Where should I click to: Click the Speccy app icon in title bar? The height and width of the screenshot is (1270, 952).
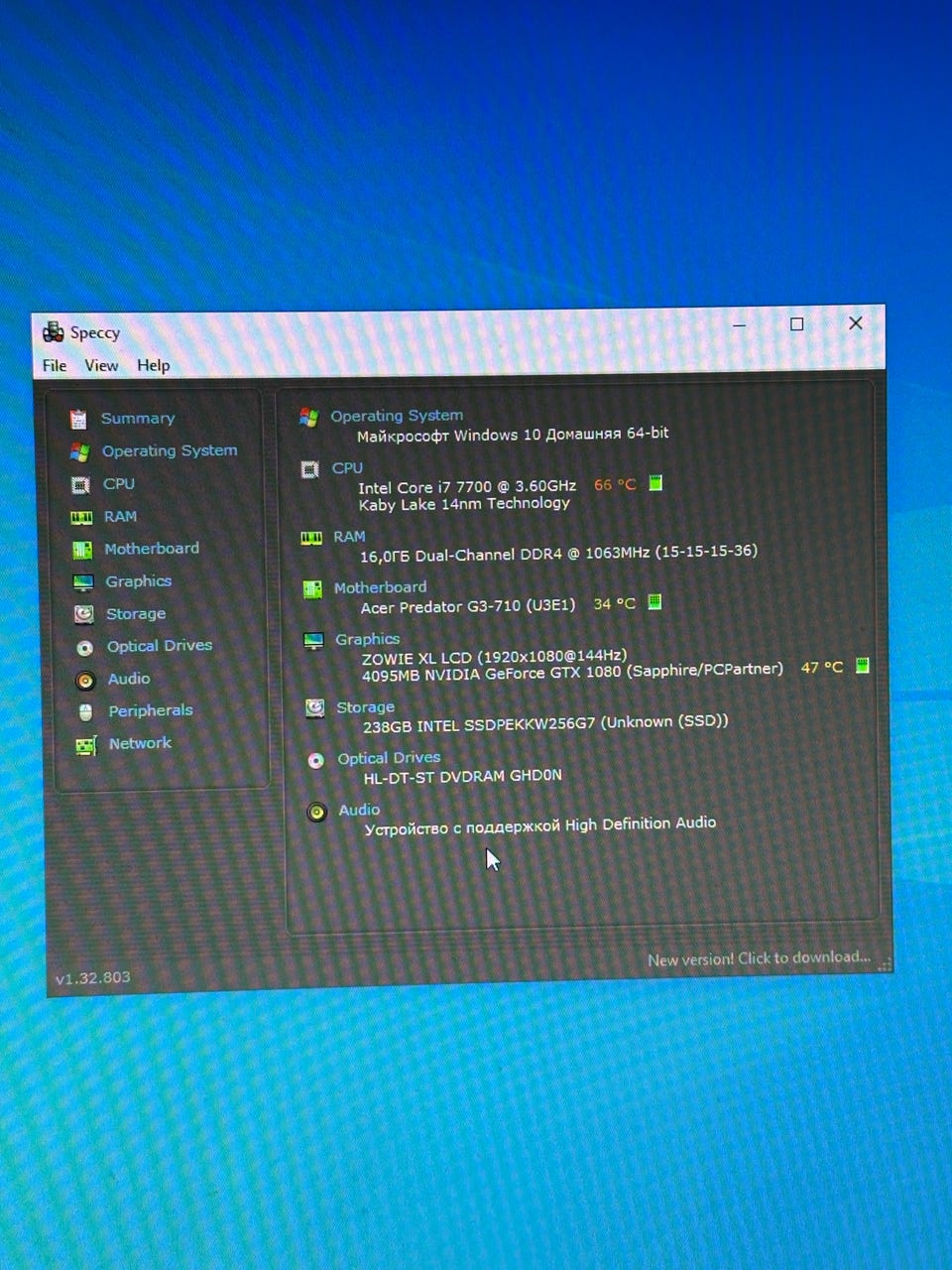(53, 332)
